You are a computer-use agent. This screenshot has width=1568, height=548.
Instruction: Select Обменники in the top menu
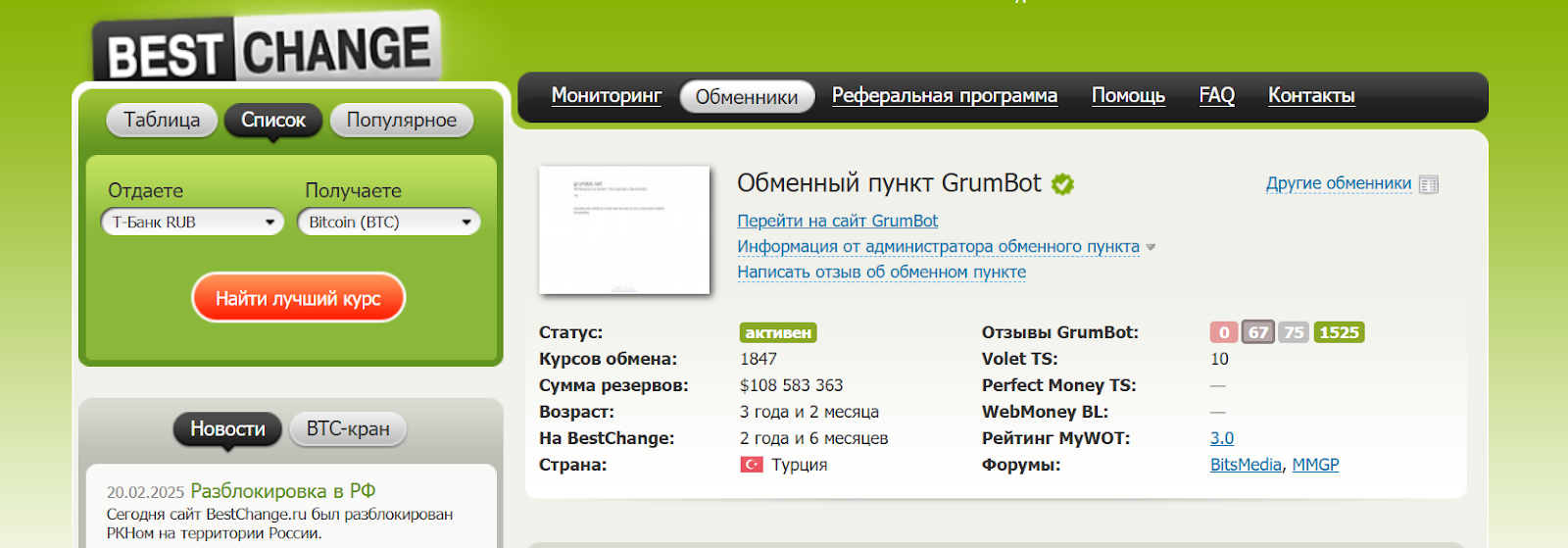(x=747, y=97)
